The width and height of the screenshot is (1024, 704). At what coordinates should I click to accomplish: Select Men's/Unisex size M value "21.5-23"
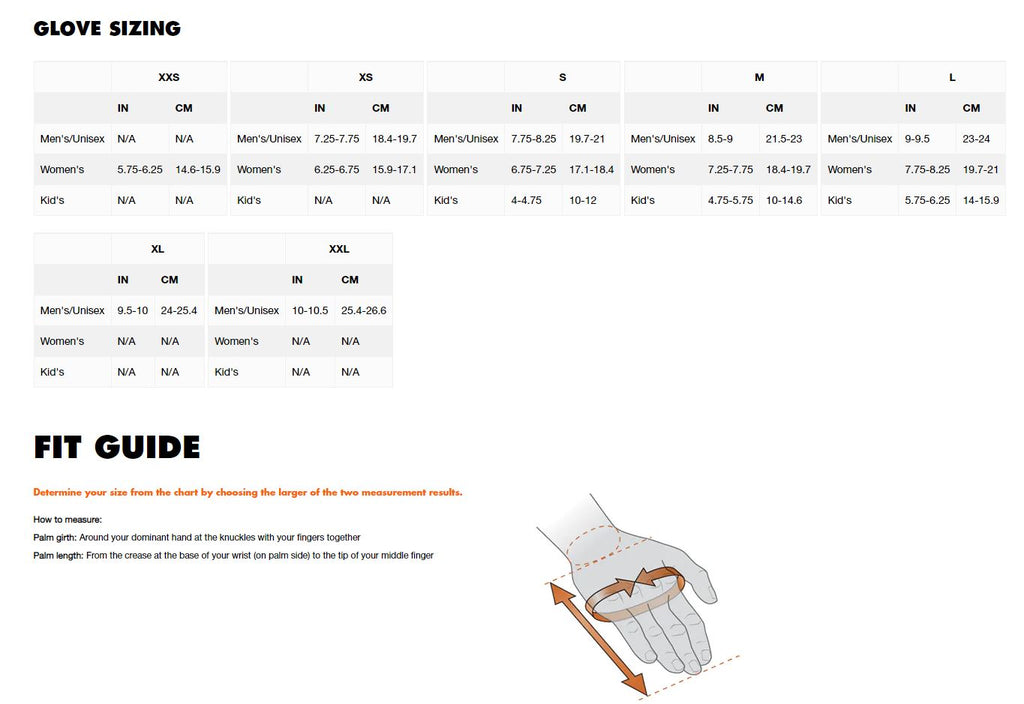784,139
